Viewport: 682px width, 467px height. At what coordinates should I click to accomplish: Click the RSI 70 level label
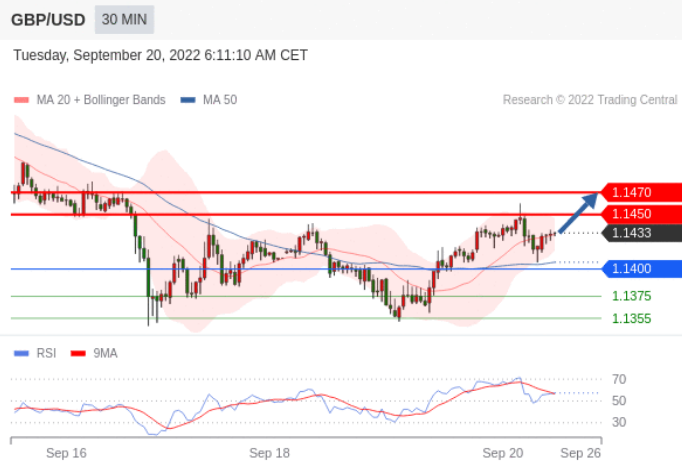click(x=619, y=380)
